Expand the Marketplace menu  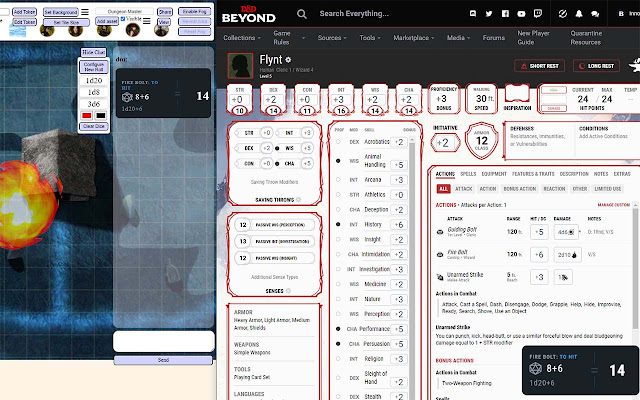(414, 38)
